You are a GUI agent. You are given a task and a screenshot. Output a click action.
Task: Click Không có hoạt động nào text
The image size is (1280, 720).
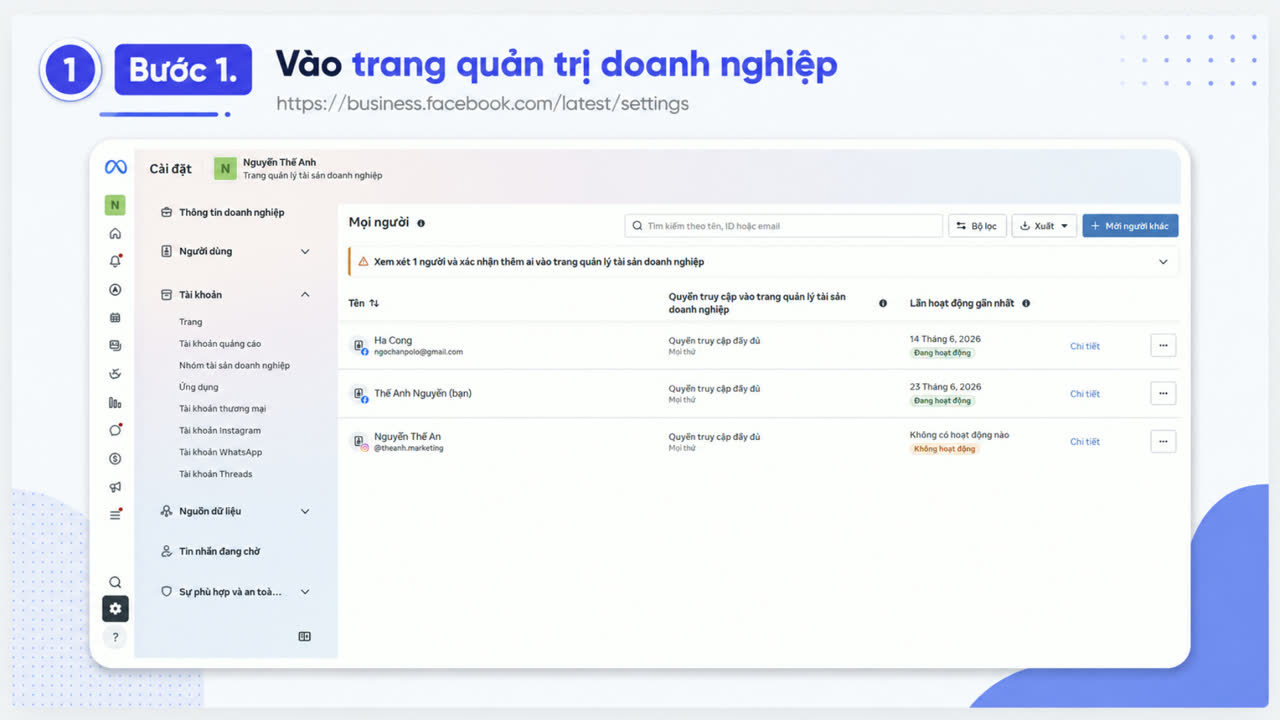coord(959,435)
